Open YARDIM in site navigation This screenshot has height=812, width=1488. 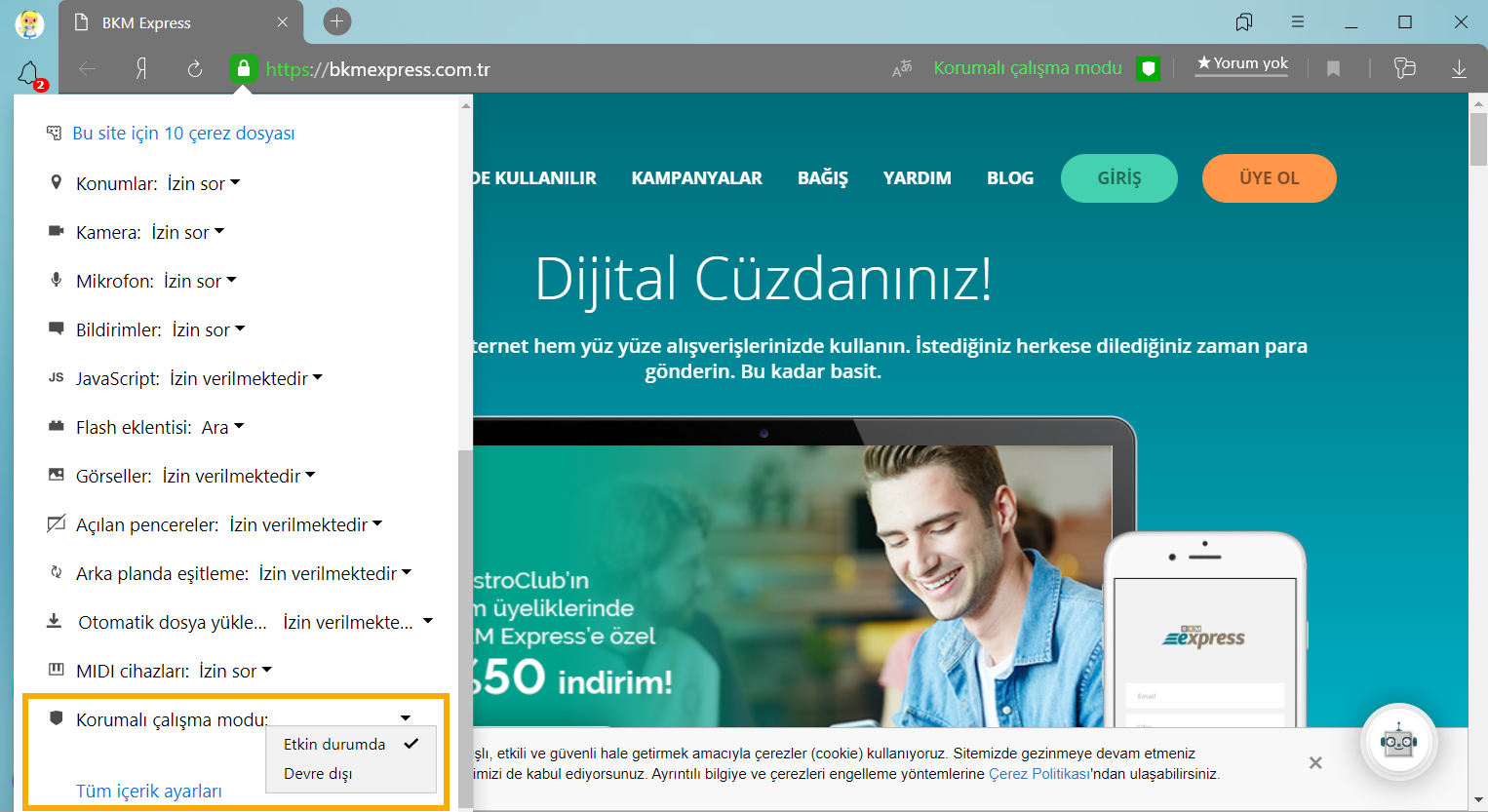(918, 178)
